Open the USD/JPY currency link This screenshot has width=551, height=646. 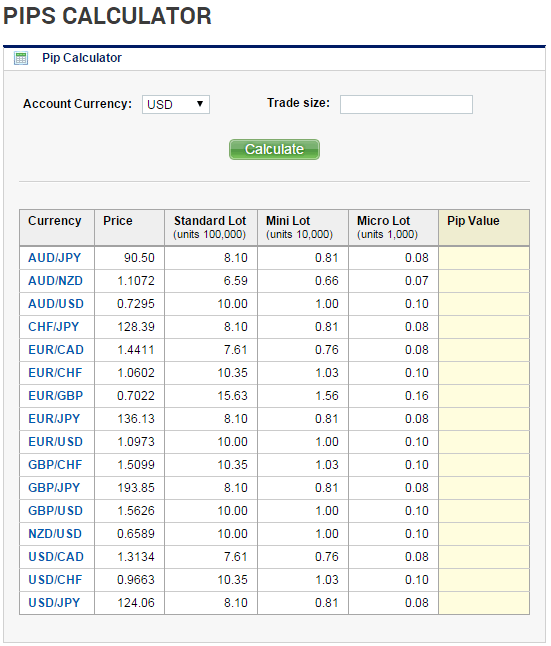[54, 603]
